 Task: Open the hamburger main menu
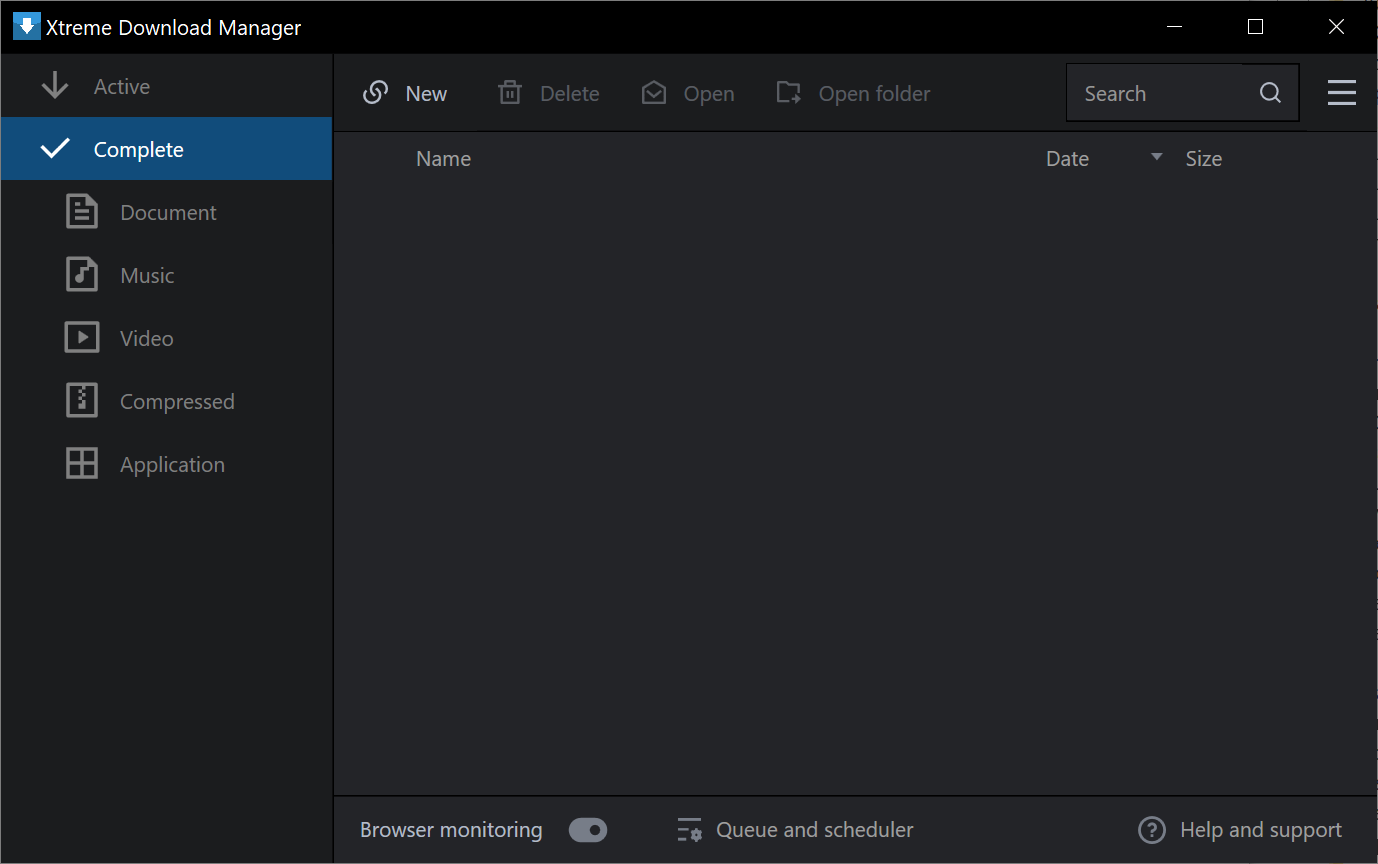pos(1342,93)
